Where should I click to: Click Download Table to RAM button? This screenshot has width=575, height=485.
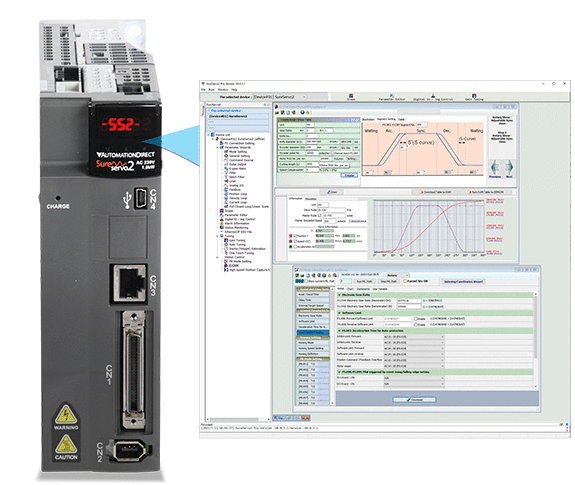[x=435, y=192]
